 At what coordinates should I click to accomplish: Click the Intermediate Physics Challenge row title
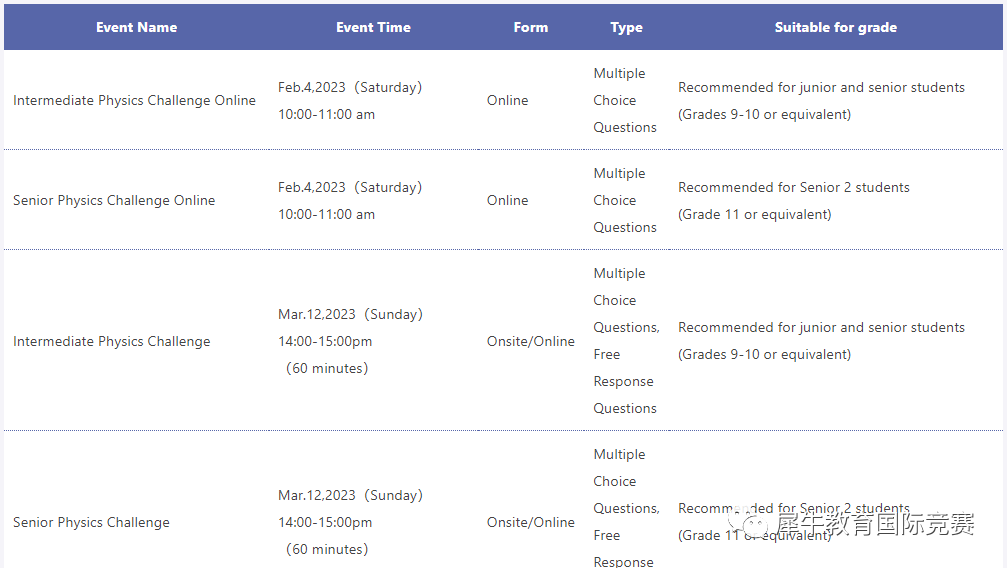coord(111,341)
